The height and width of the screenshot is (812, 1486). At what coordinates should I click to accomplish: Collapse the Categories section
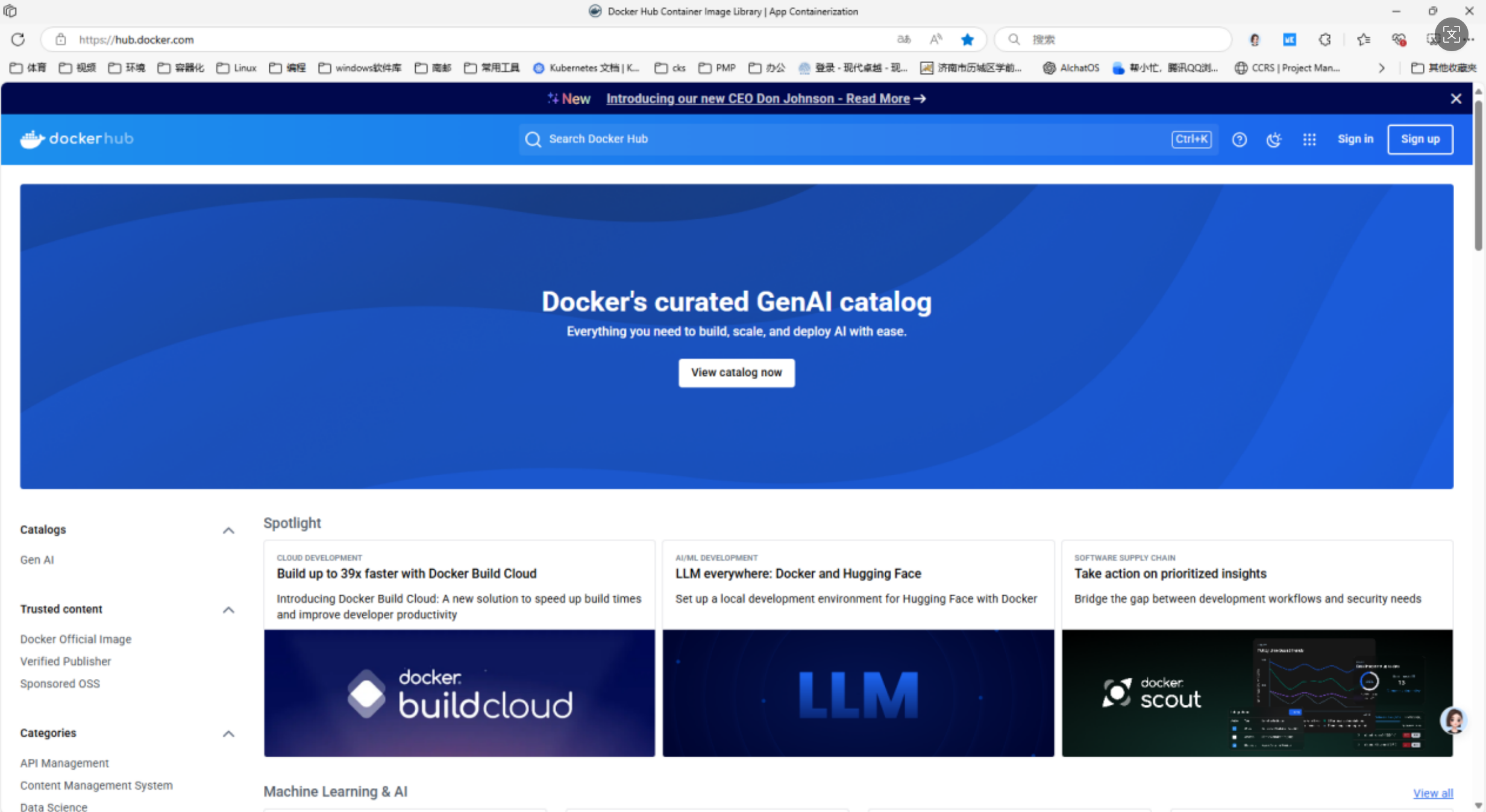click(x=228, y=733)
